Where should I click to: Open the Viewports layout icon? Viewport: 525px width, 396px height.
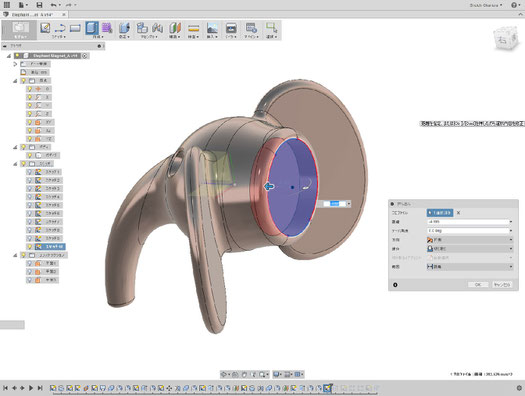point(298,374)
